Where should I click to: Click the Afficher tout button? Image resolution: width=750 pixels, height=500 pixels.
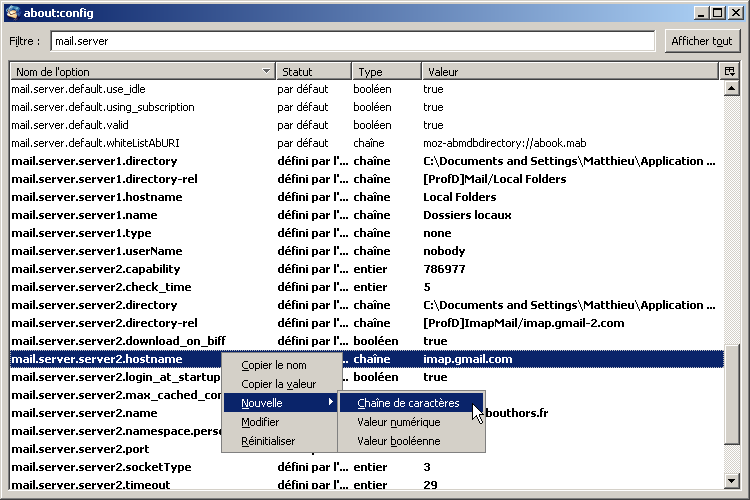point(702,41)
